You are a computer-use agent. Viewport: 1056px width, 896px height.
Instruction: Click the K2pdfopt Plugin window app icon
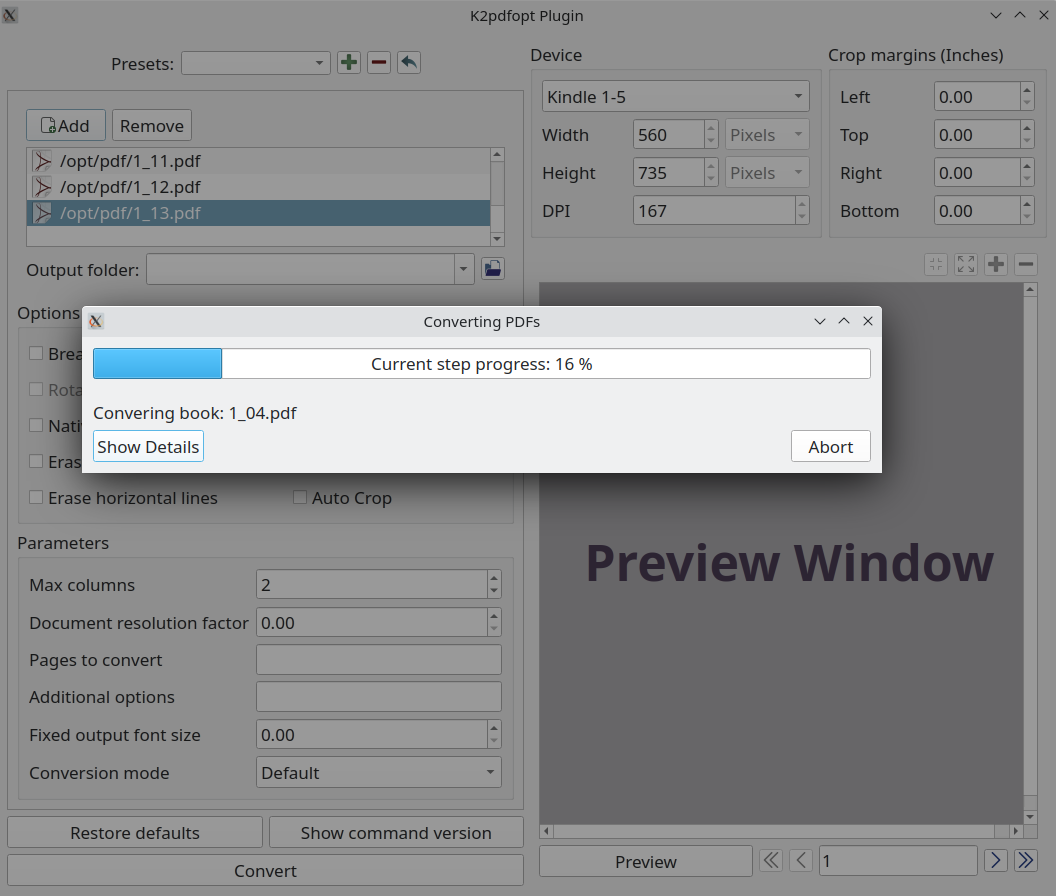pos(9,15)
